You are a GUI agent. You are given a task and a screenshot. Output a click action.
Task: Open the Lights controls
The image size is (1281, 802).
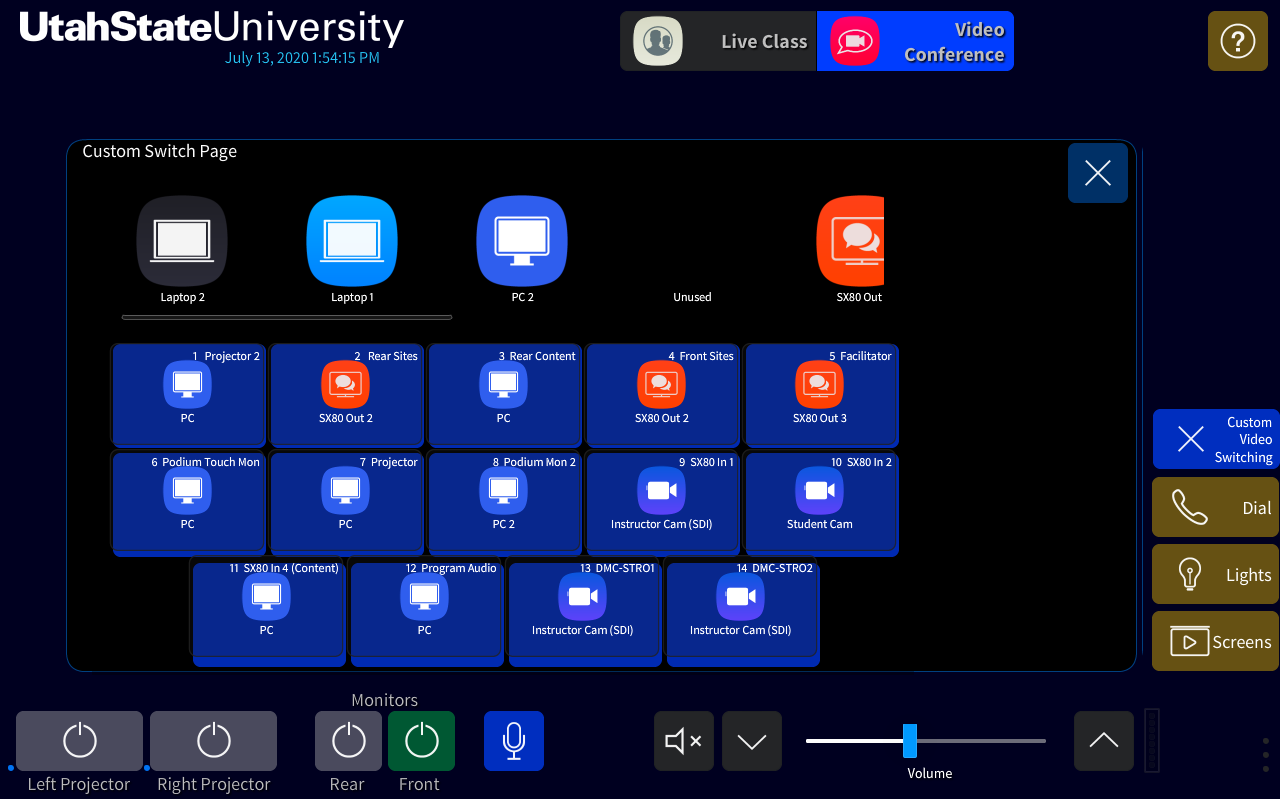click(x=1215, y=575)
